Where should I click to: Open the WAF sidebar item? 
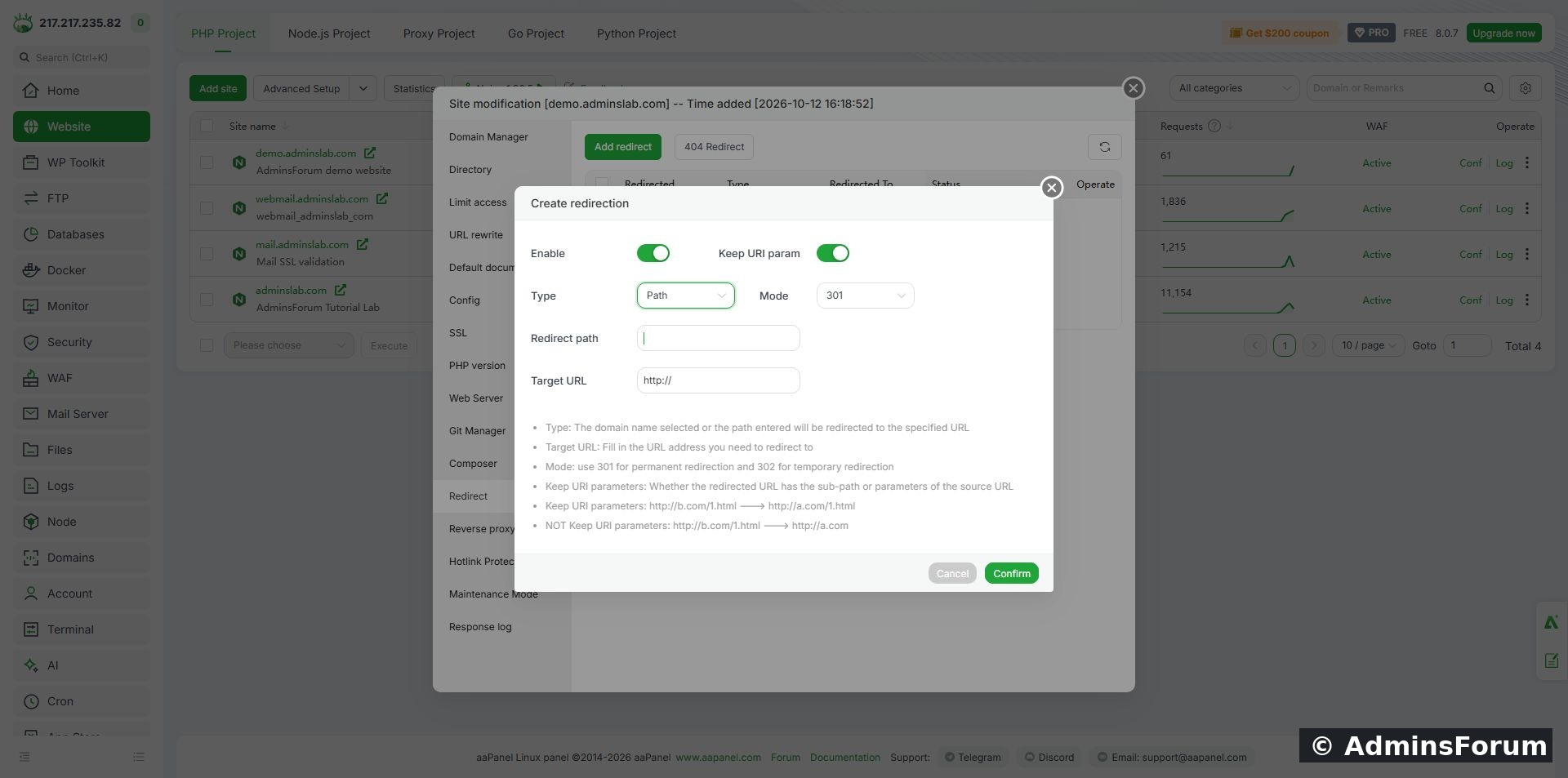(x=82, y=378)
